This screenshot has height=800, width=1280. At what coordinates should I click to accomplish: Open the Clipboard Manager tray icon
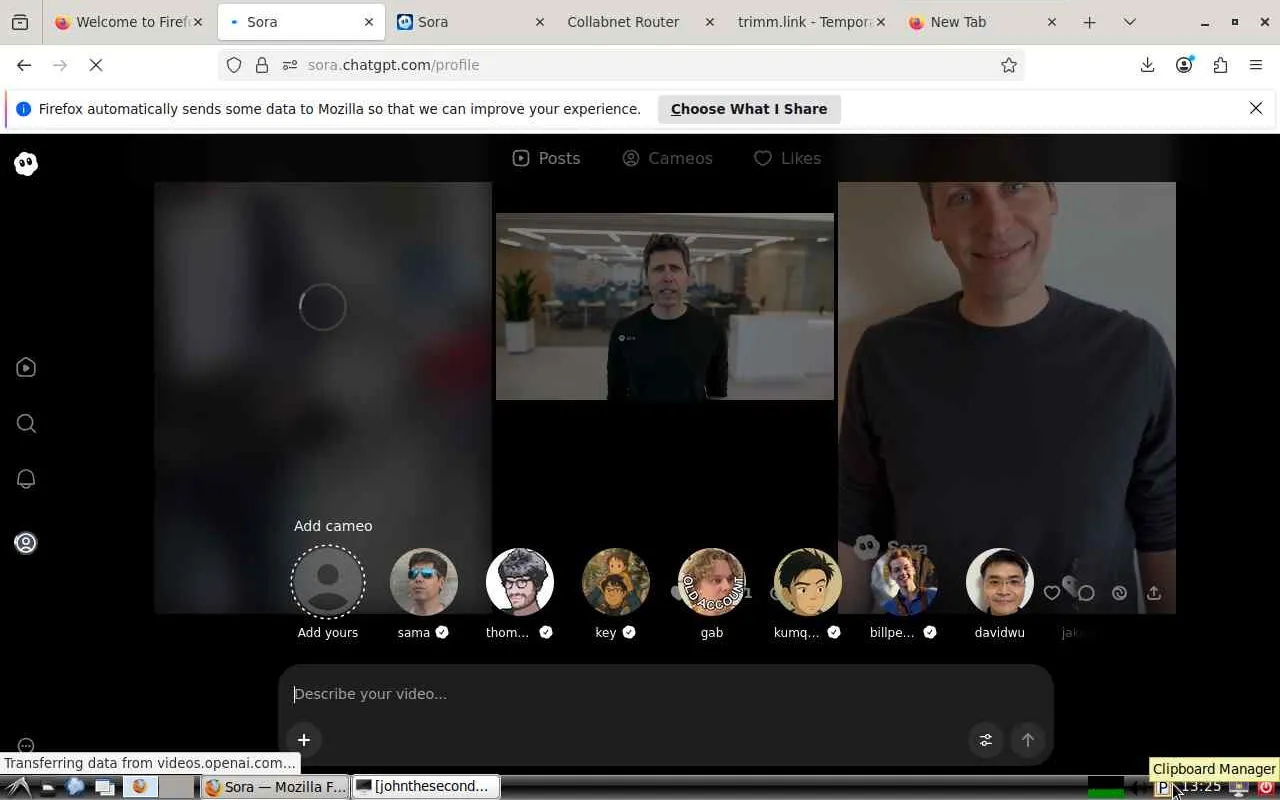(1162, 788)
